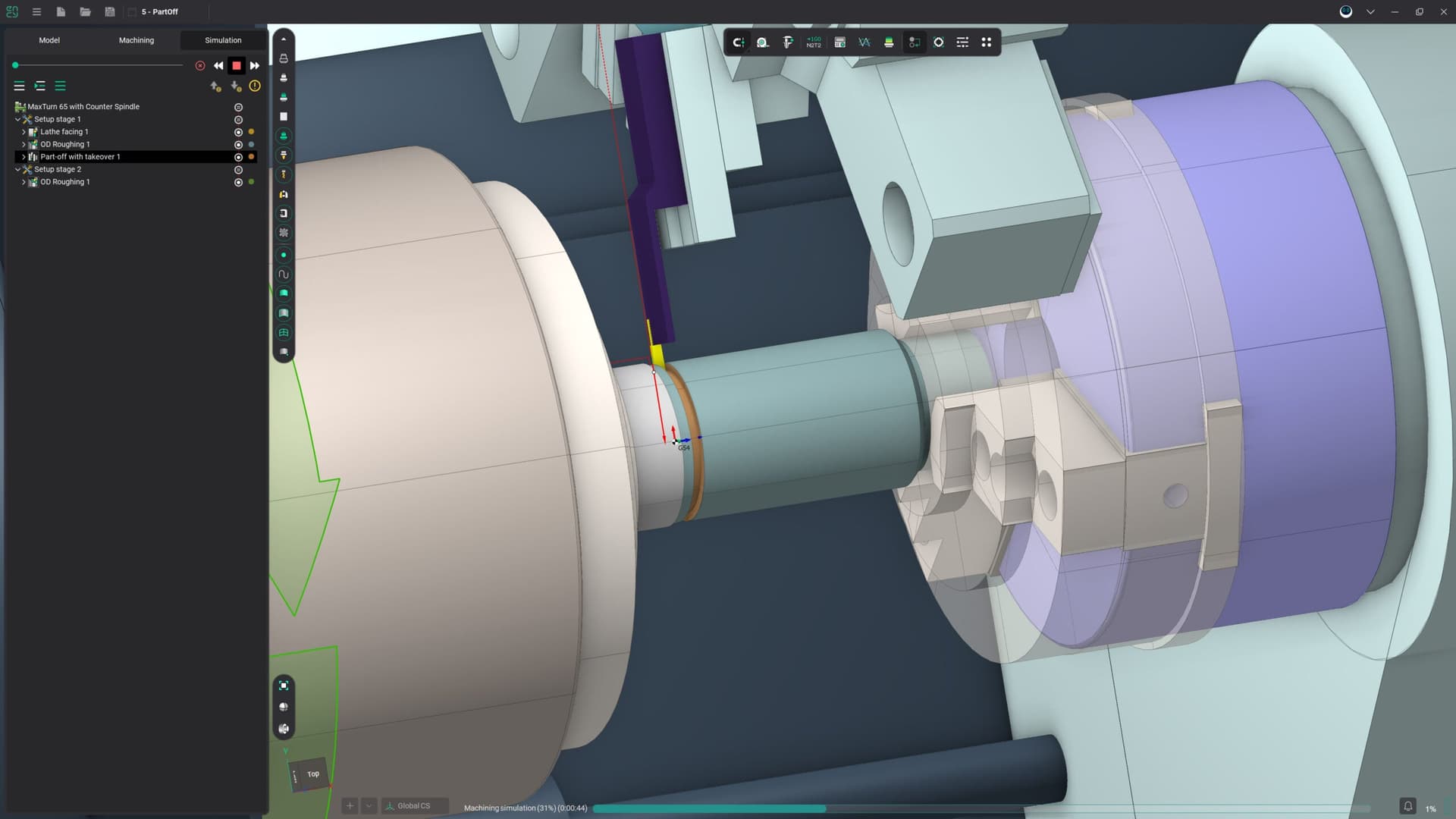
Task: Stop the simulation with the red square button
Action: (237, 66)
